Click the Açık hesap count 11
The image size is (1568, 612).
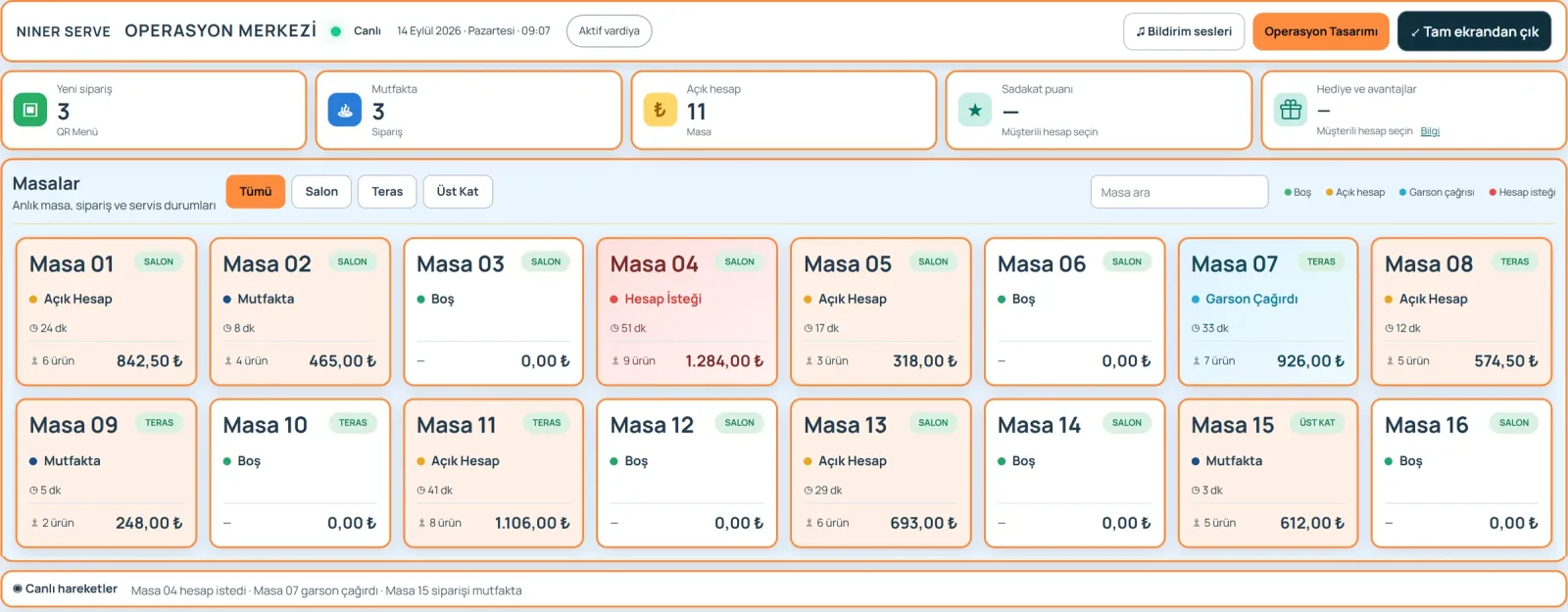(696, 112)
